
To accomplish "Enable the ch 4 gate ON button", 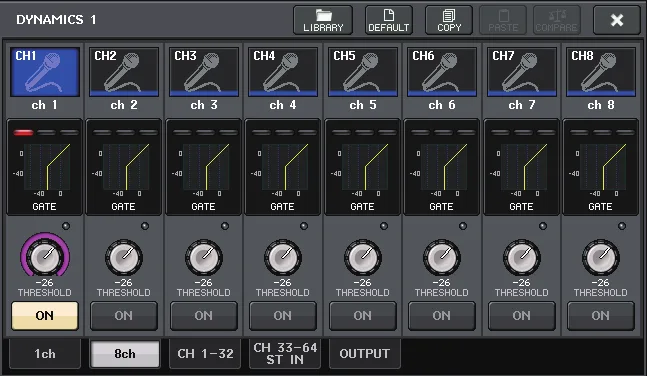I will [x=283, y=316].
